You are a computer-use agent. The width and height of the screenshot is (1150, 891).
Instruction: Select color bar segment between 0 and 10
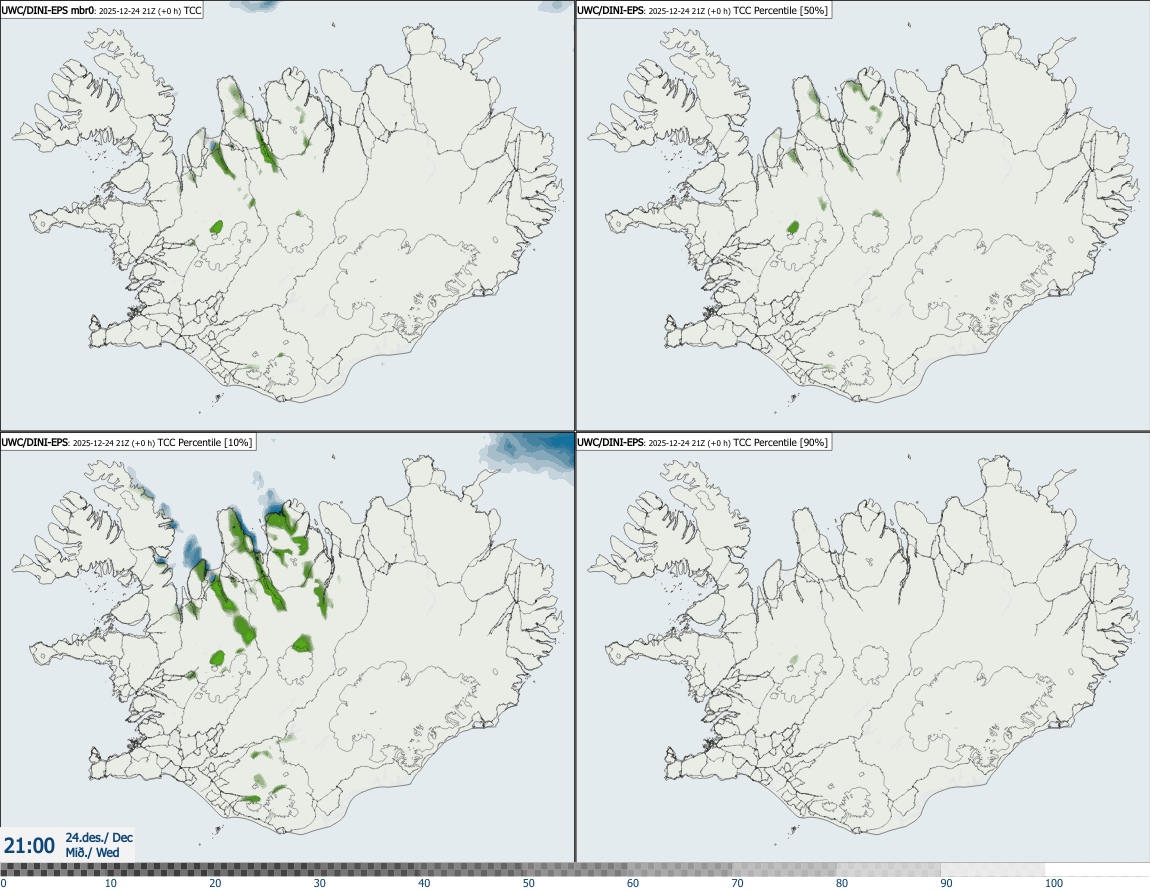point(53,870)
